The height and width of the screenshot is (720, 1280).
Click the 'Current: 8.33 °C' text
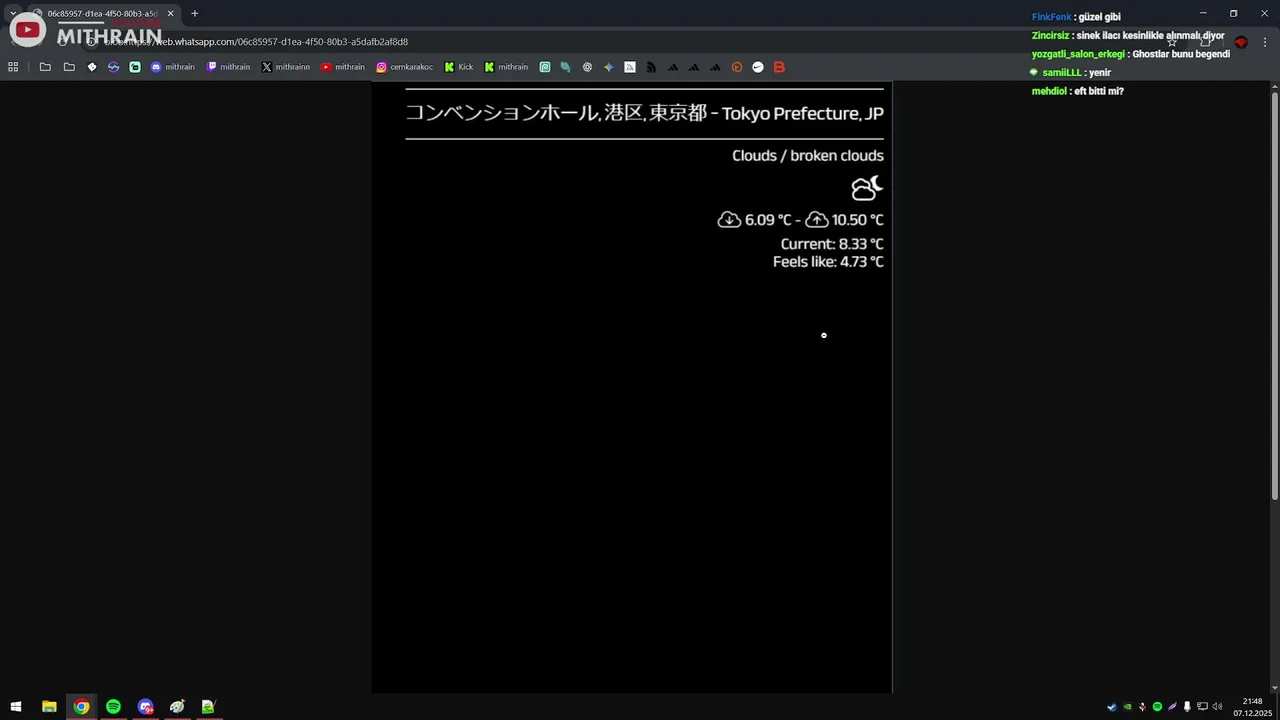tap(832, 244)
